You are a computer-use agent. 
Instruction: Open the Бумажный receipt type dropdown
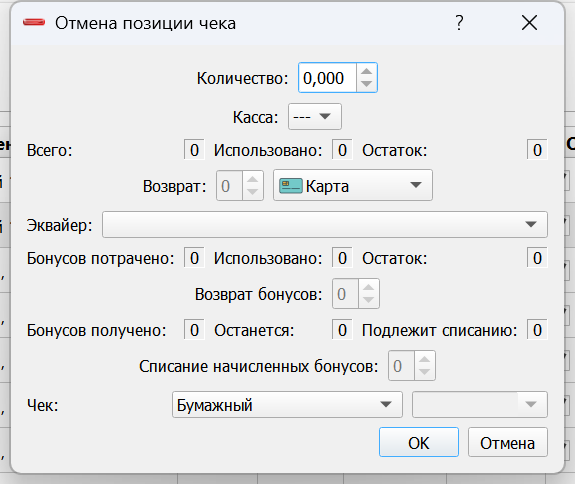288,404
